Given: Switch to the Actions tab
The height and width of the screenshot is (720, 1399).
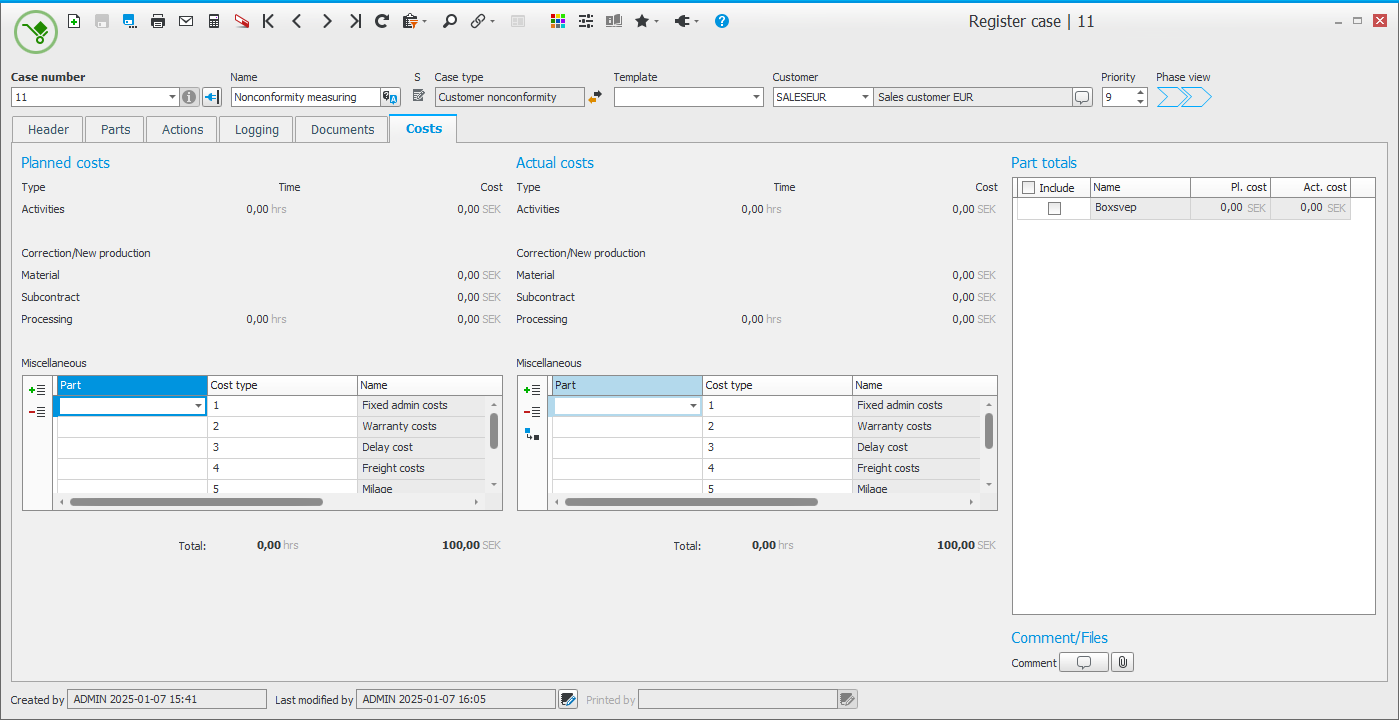Looking at the screenshot, I should [182, 129].
